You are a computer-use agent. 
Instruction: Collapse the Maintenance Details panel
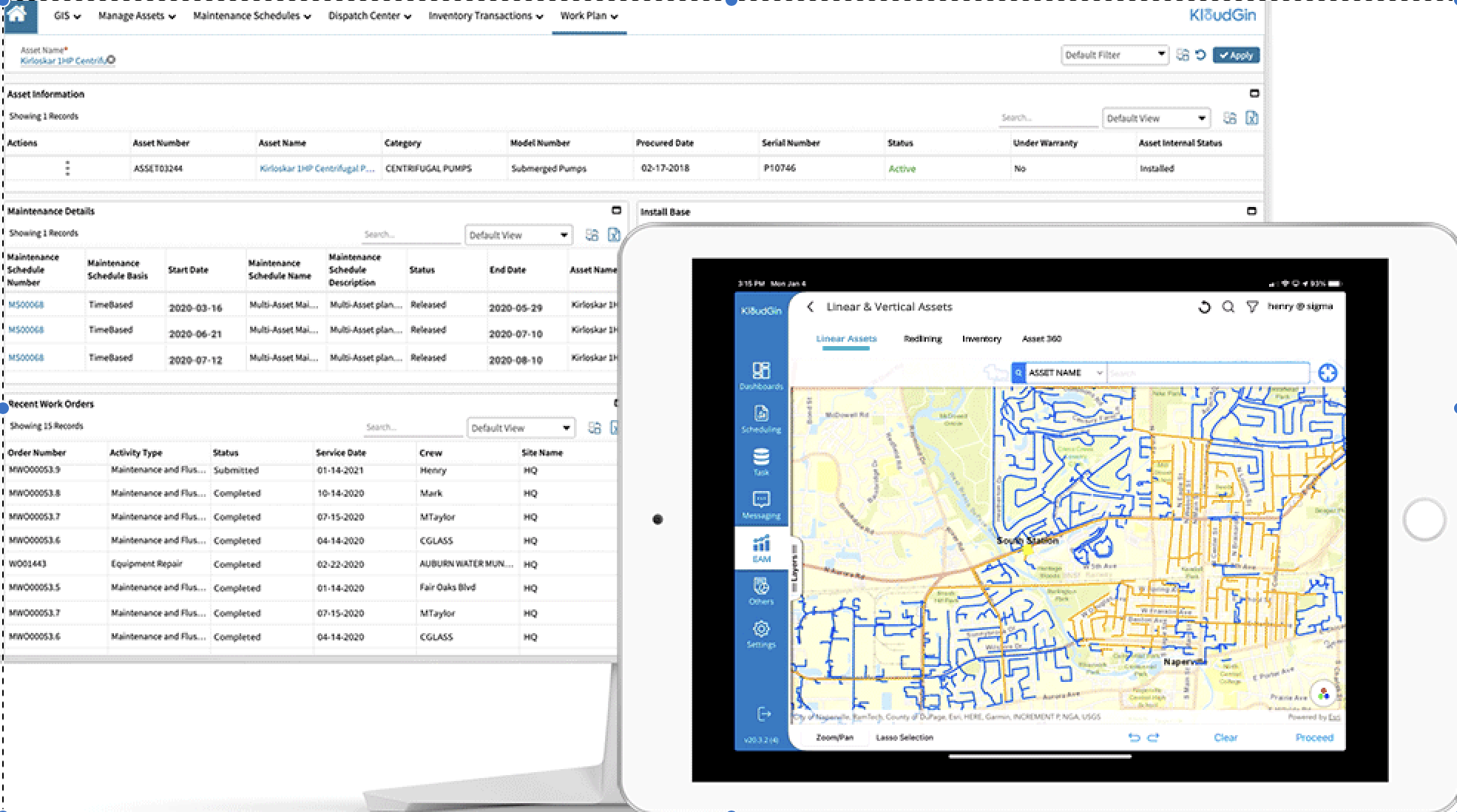615,210
